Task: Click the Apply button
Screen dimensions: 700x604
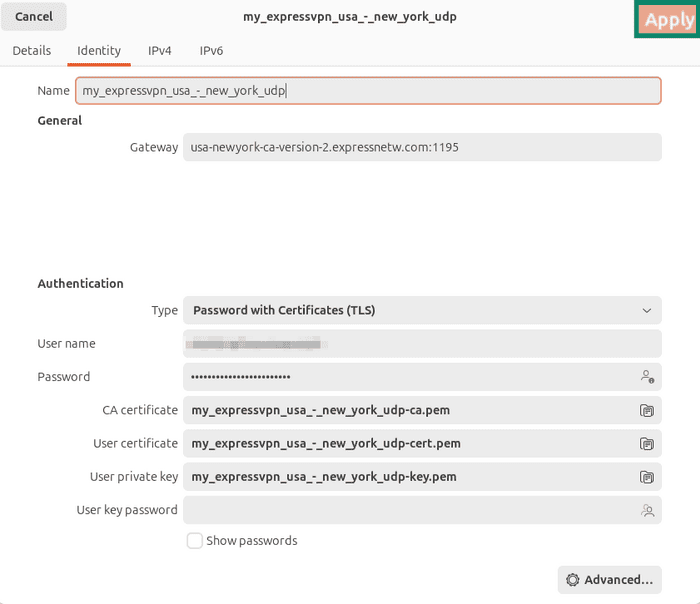Action: pyautogui.click(x=668, y=20)
